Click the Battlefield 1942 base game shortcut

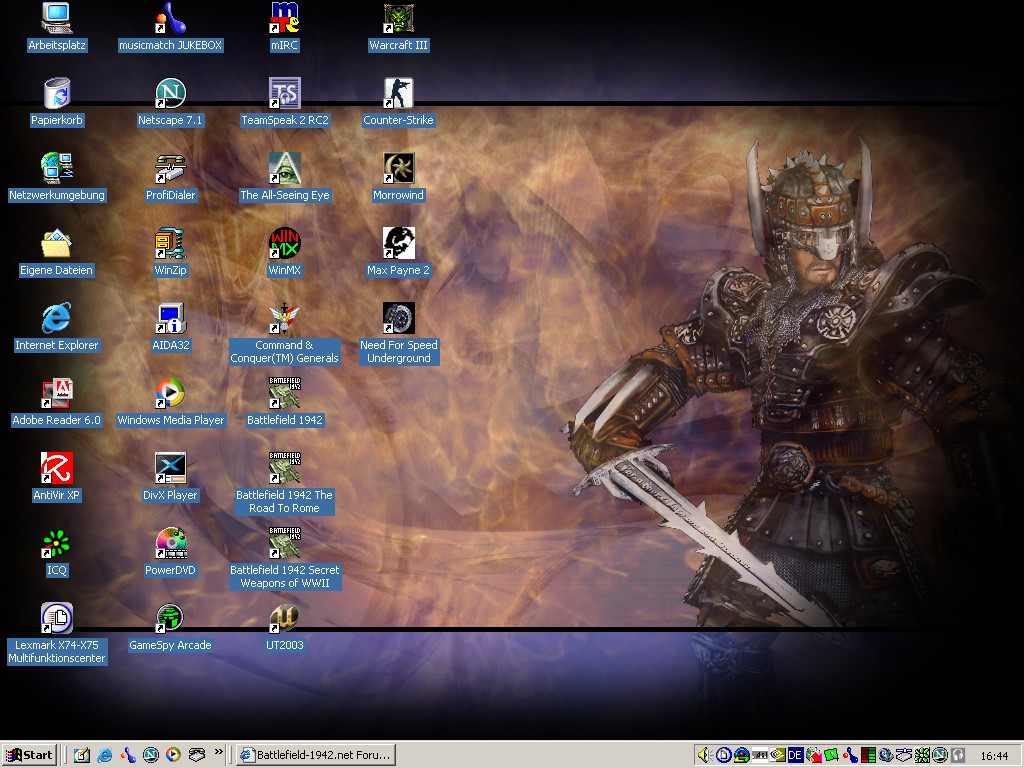285,402
